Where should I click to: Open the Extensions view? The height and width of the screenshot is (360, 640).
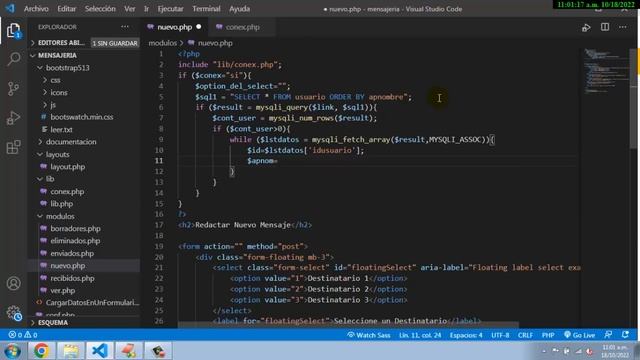click(13, 147)
